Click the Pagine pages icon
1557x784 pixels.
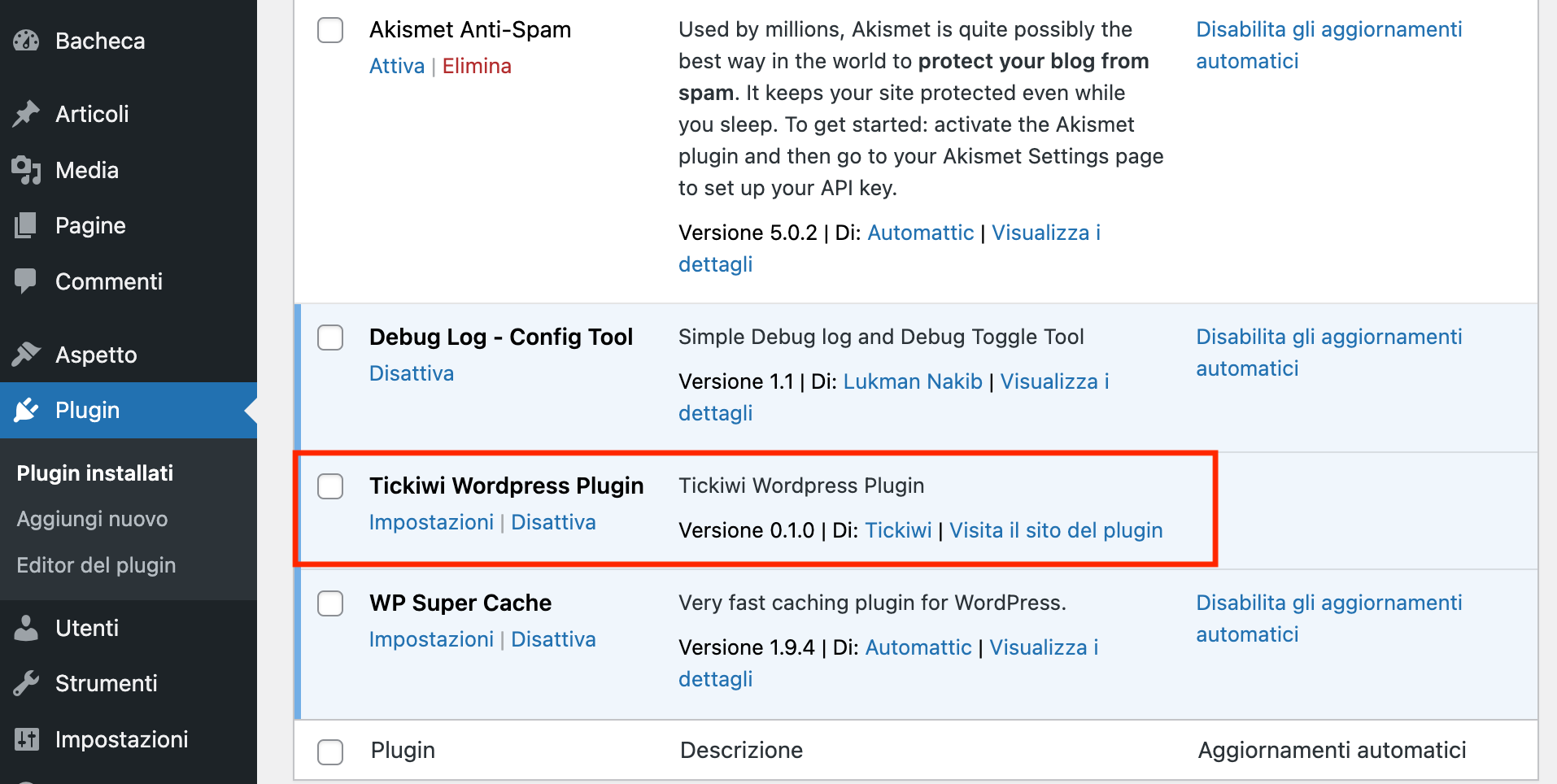(x=27, y=224)
